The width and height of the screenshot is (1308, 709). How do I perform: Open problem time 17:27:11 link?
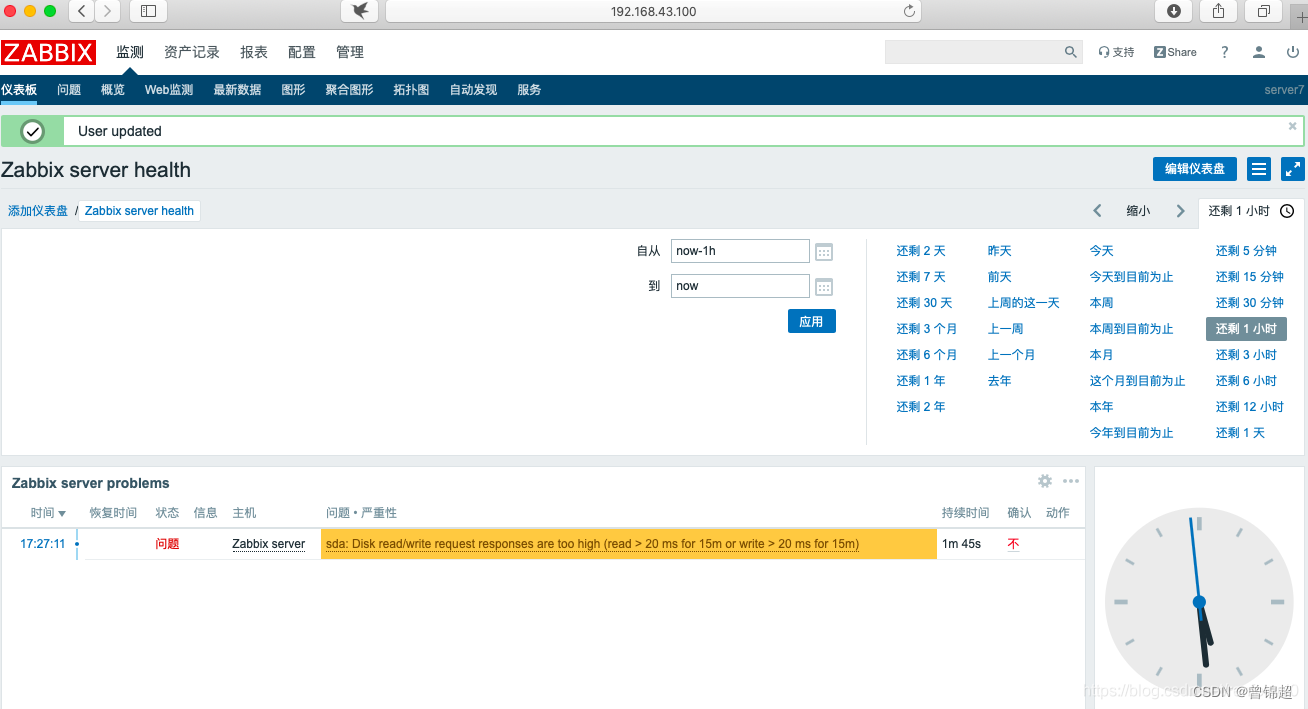(x=43, y=544)
